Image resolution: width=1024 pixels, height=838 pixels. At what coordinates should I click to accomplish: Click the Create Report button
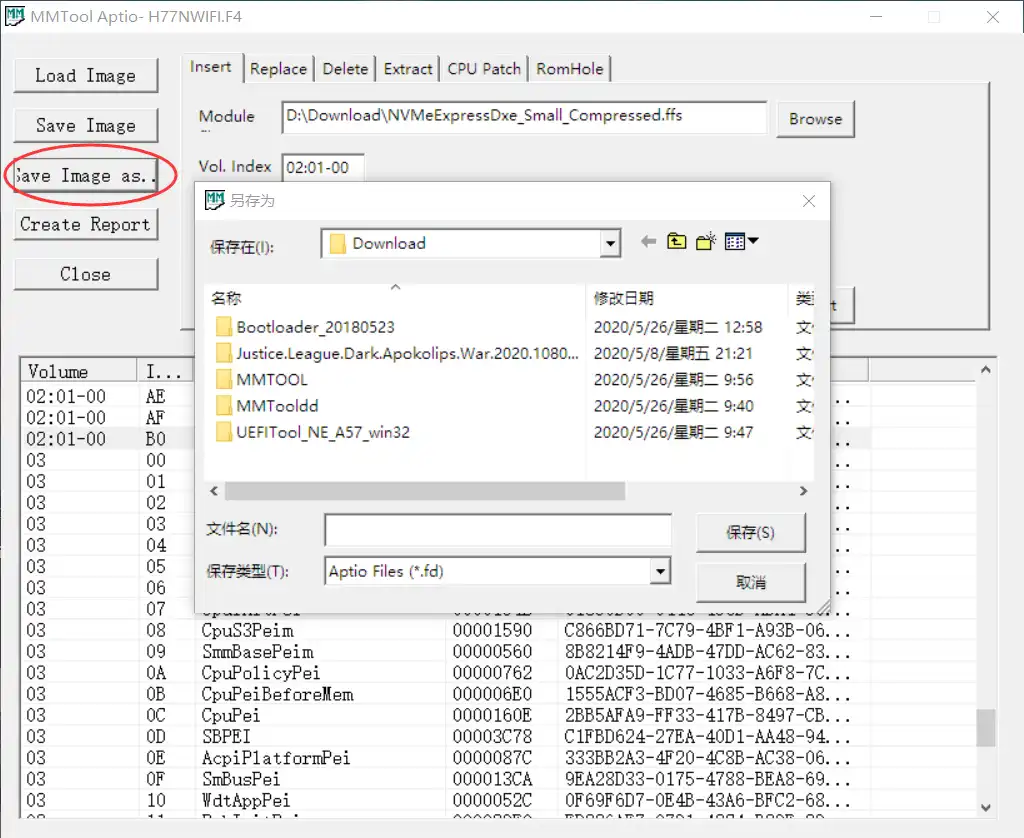[86, 224]
